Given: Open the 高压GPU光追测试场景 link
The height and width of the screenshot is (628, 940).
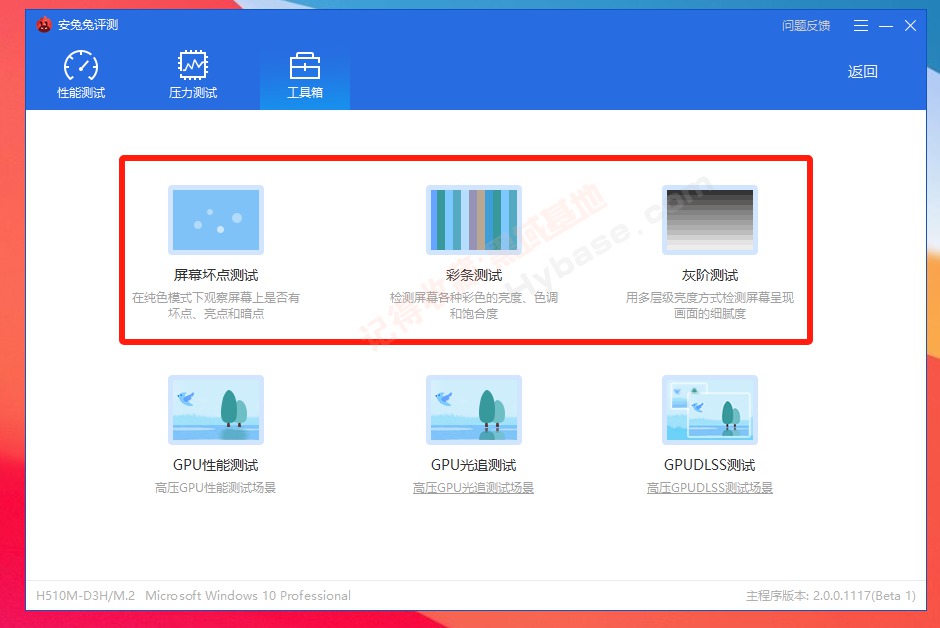Looking at the screenshot, I should [x=474, y=488].
